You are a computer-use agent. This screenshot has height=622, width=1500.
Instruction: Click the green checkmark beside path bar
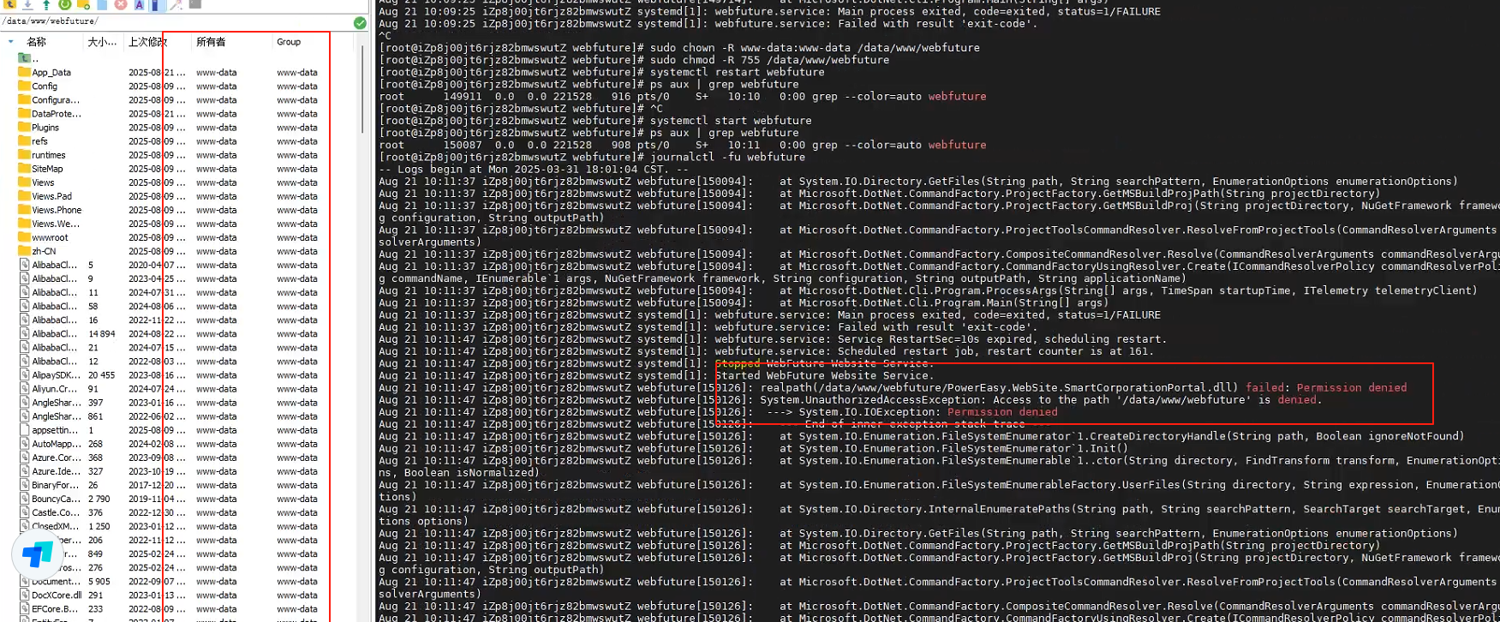pos(360,22)
